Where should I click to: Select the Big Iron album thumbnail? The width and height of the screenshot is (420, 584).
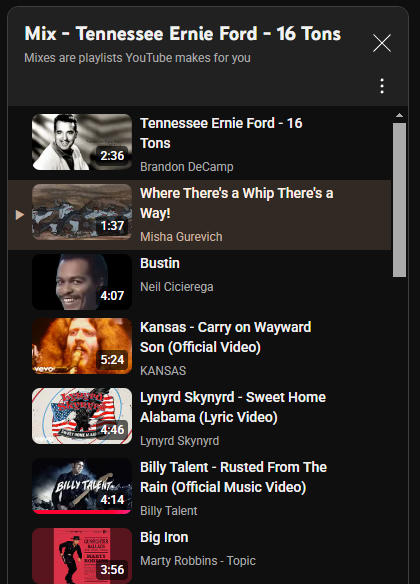tap(82, 556)
